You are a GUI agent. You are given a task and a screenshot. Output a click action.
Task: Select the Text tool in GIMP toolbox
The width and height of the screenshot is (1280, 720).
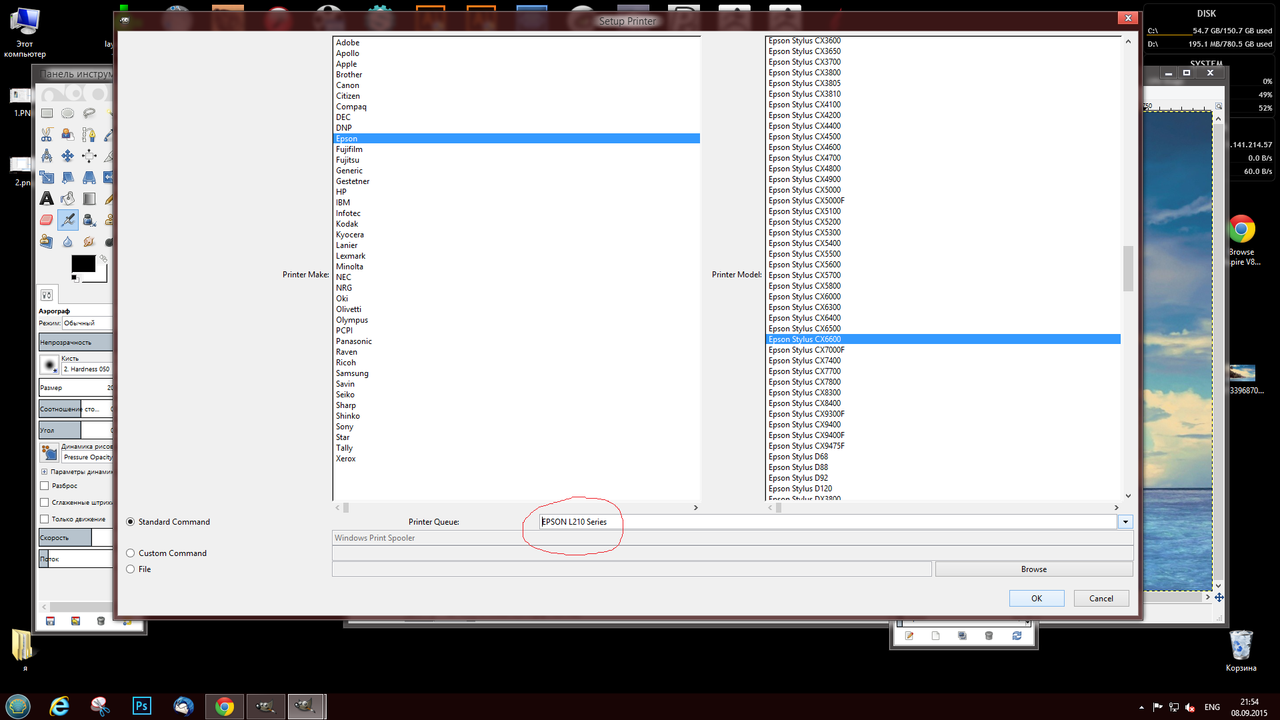[x=46, y=198]
